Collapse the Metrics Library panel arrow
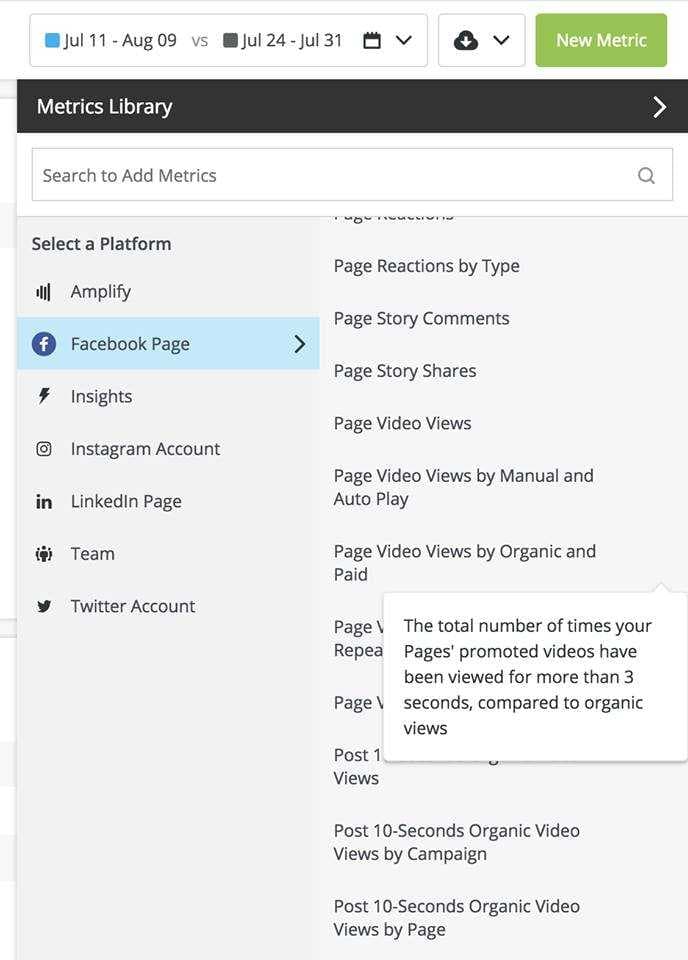The height and width of the screenshot is (960, 688). point(659,106)
